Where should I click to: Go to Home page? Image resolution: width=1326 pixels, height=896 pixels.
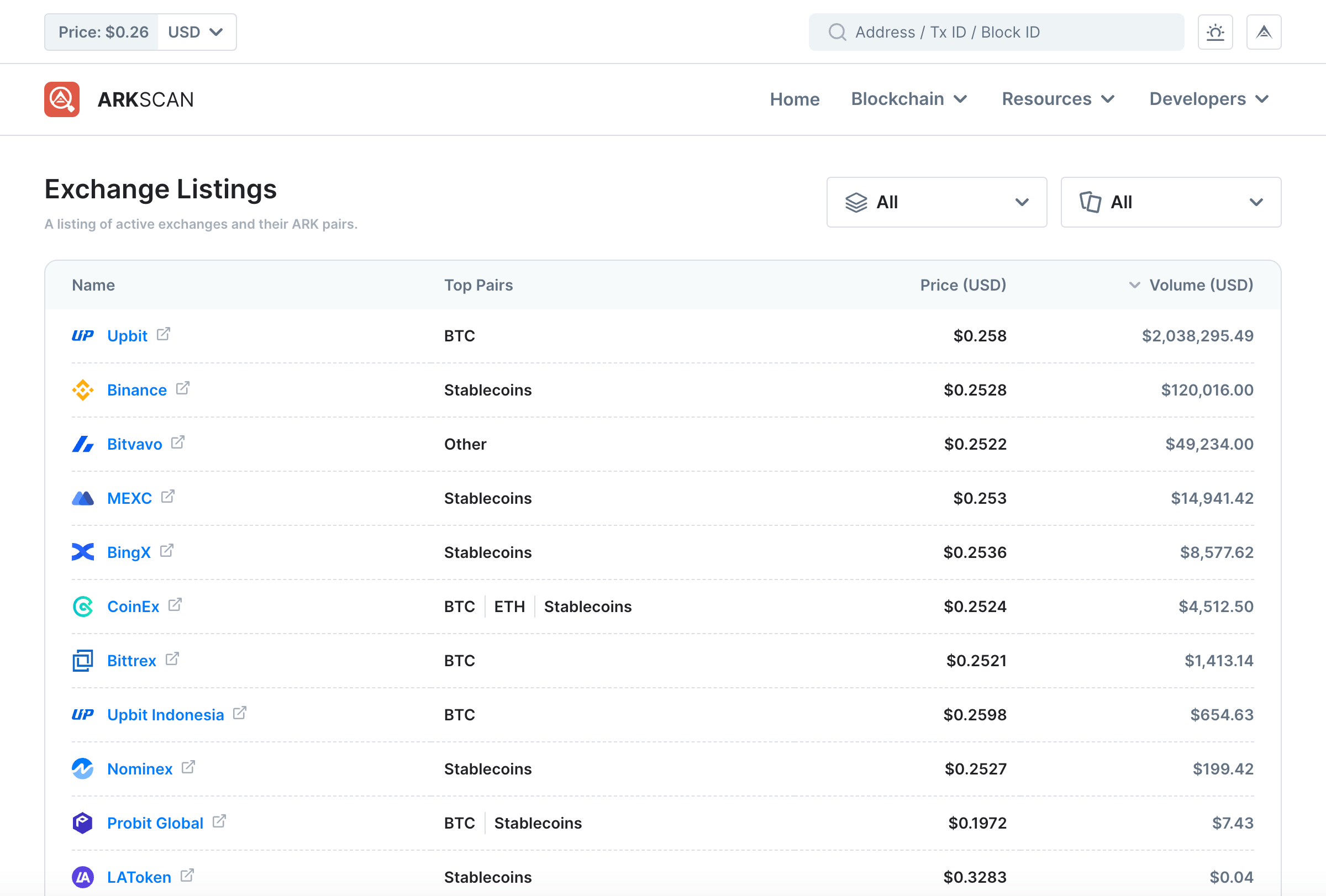tap(794, 99)
